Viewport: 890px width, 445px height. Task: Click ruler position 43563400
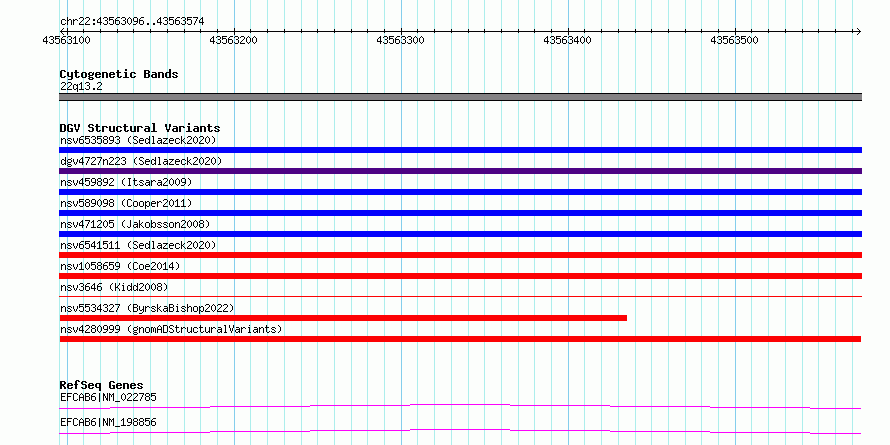567,40
